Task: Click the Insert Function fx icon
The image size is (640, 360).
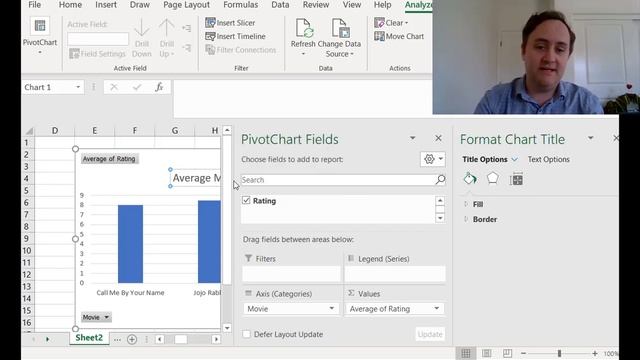Action: [x=159, y=87]
